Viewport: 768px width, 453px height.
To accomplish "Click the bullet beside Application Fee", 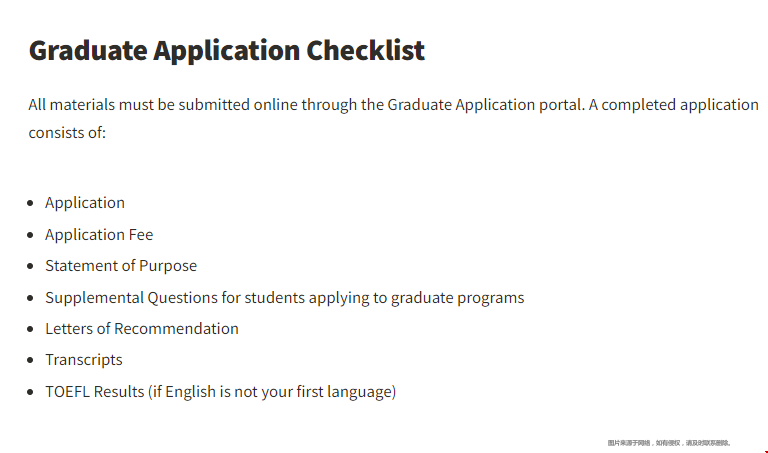I will click(x=30, y=235).
